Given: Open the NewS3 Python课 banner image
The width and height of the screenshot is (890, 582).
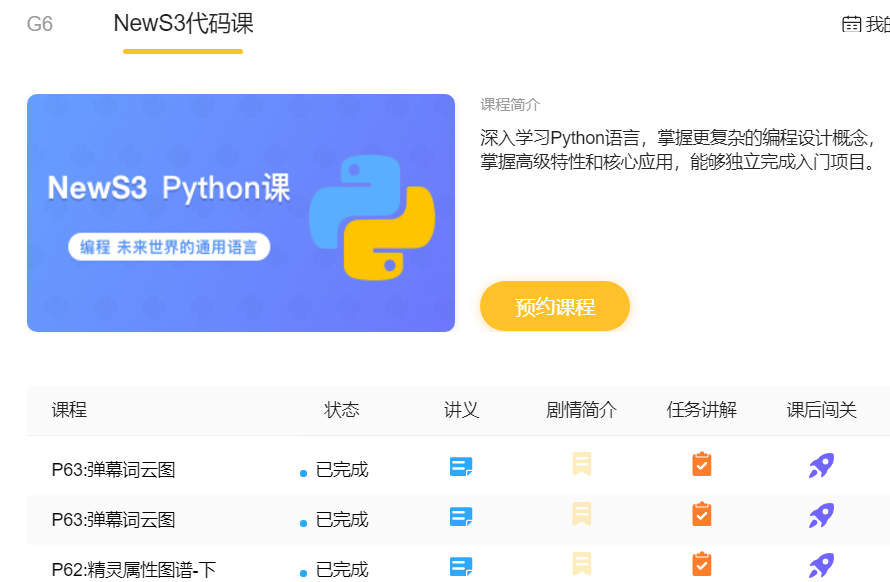Looking at the screenshot, I should pyautogui.click(x=241, y=213).
